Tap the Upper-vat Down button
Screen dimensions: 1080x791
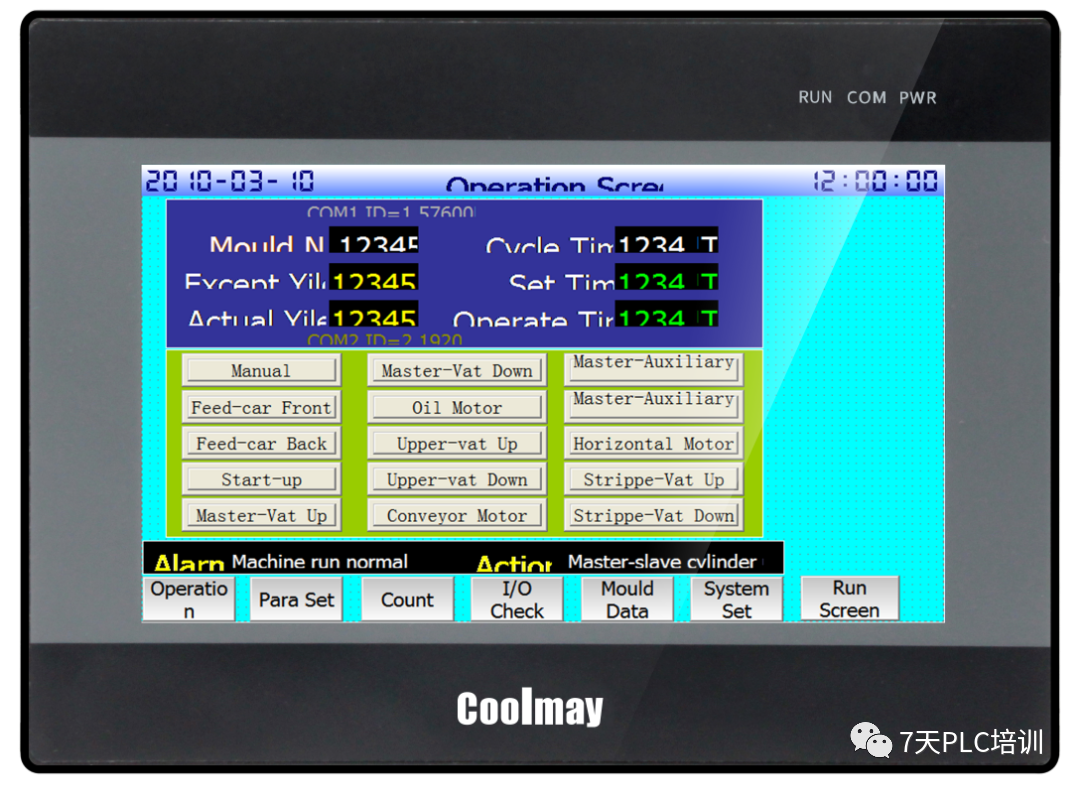(457, 479)
